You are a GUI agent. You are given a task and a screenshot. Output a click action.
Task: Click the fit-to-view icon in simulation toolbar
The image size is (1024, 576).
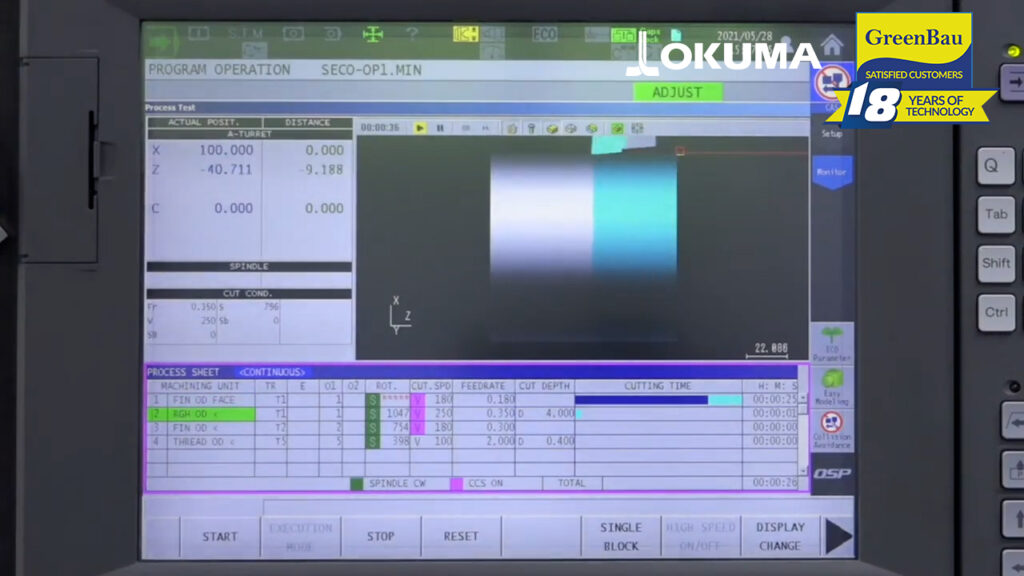(x=636, y=128)
